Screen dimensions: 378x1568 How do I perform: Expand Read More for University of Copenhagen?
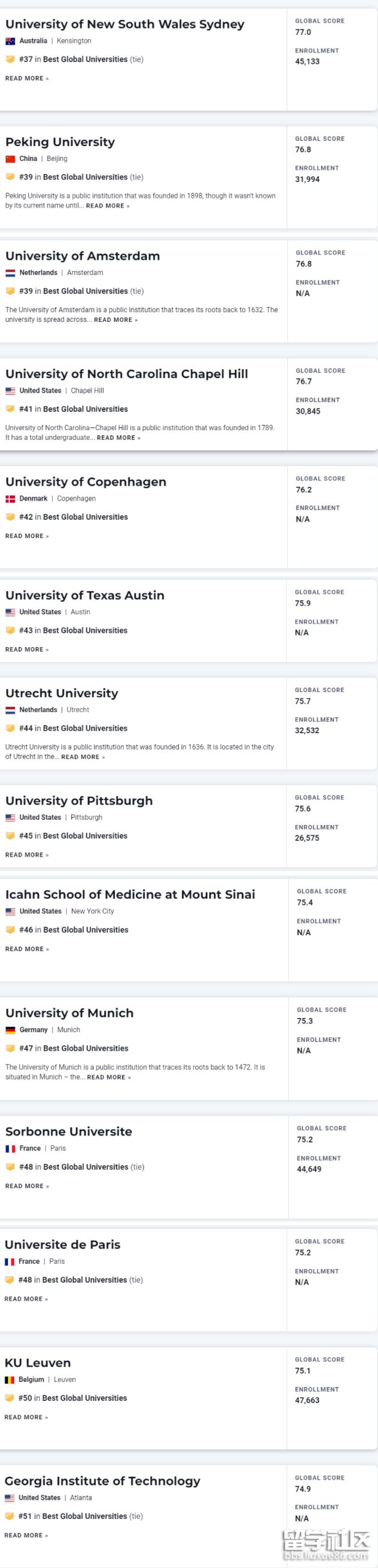click(x=27, y=536)
